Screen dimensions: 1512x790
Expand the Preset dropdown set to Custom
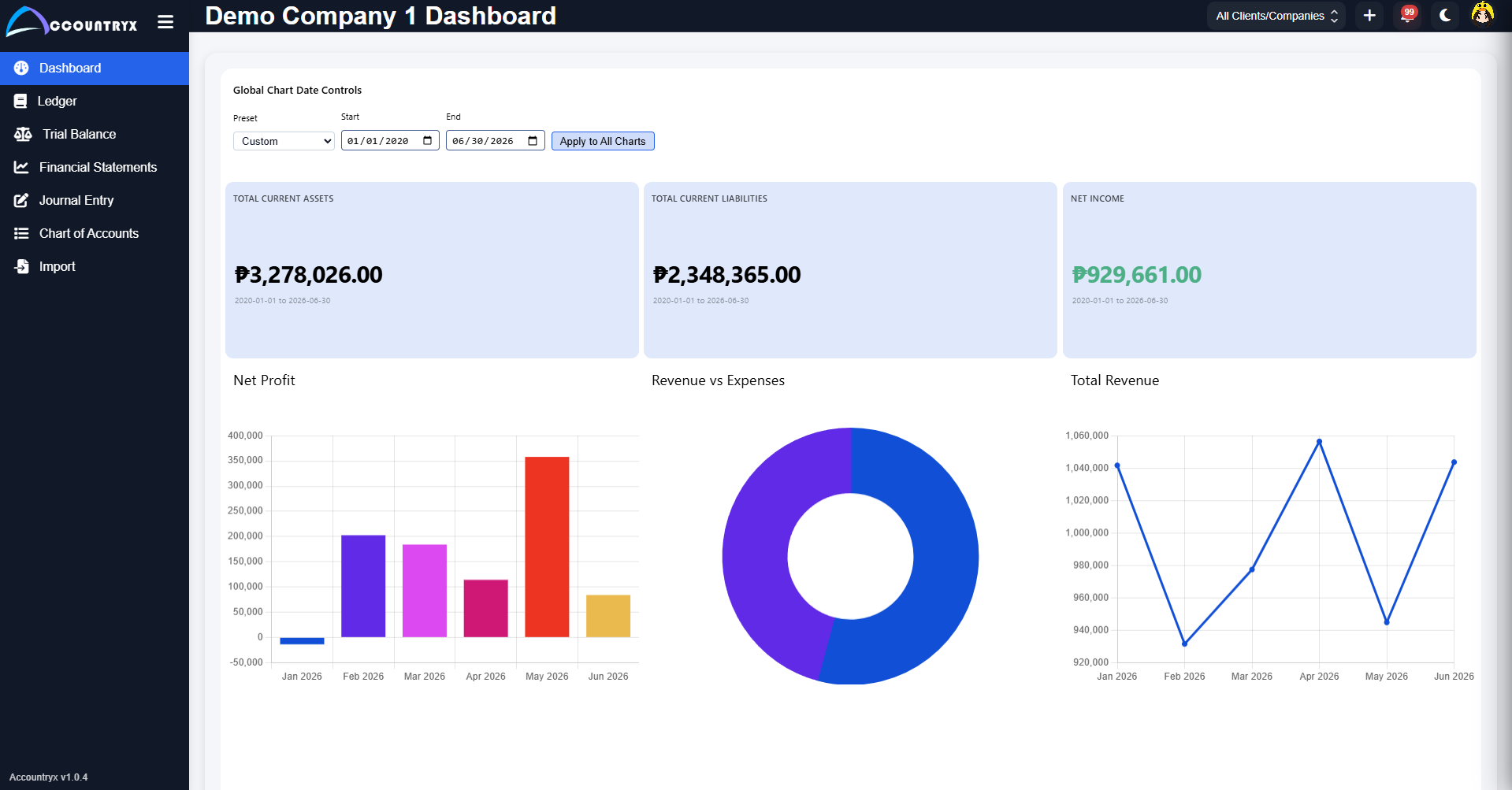click(x=284, y=141)
